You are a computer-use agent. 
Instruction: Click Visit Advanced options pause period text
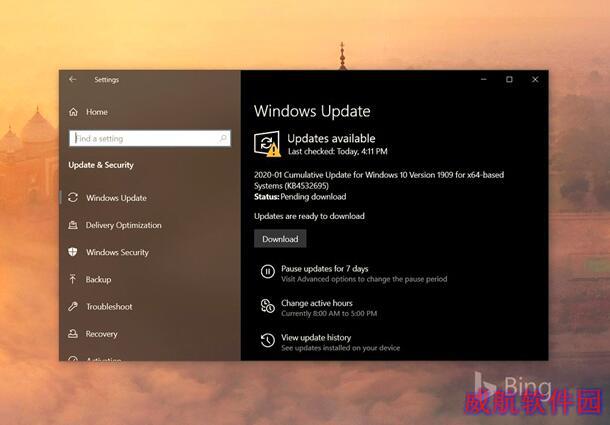pos(364,279)
